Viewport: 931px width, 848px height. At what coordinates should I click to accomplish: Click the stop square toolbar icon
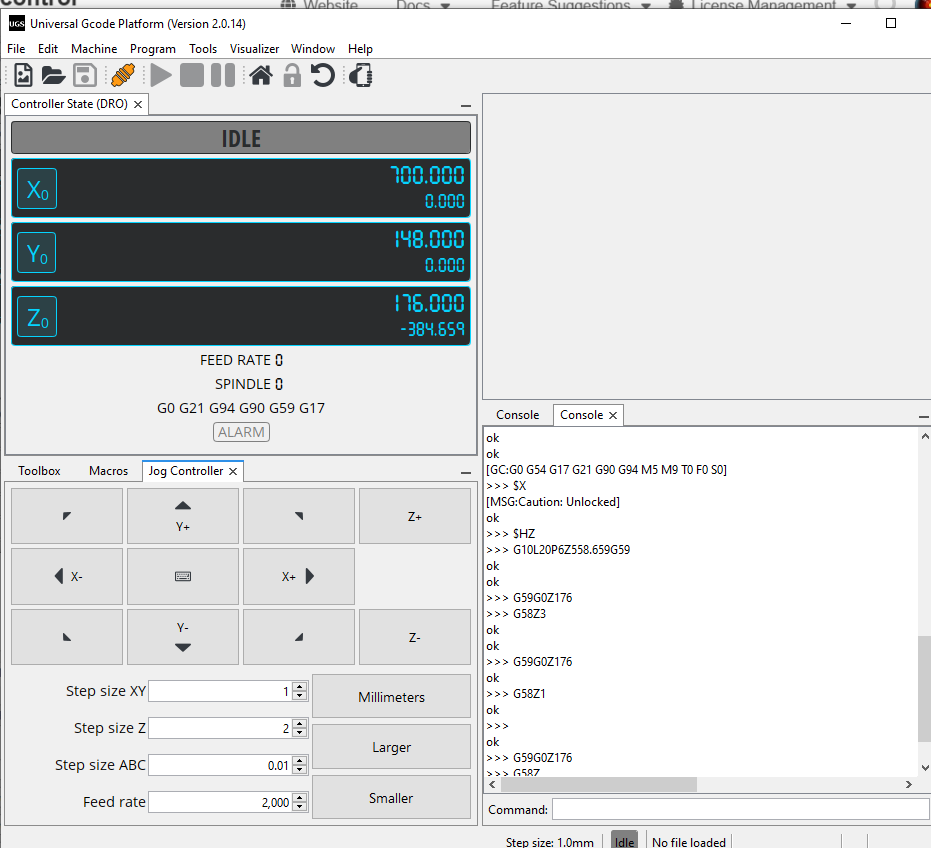pos(192,75)
